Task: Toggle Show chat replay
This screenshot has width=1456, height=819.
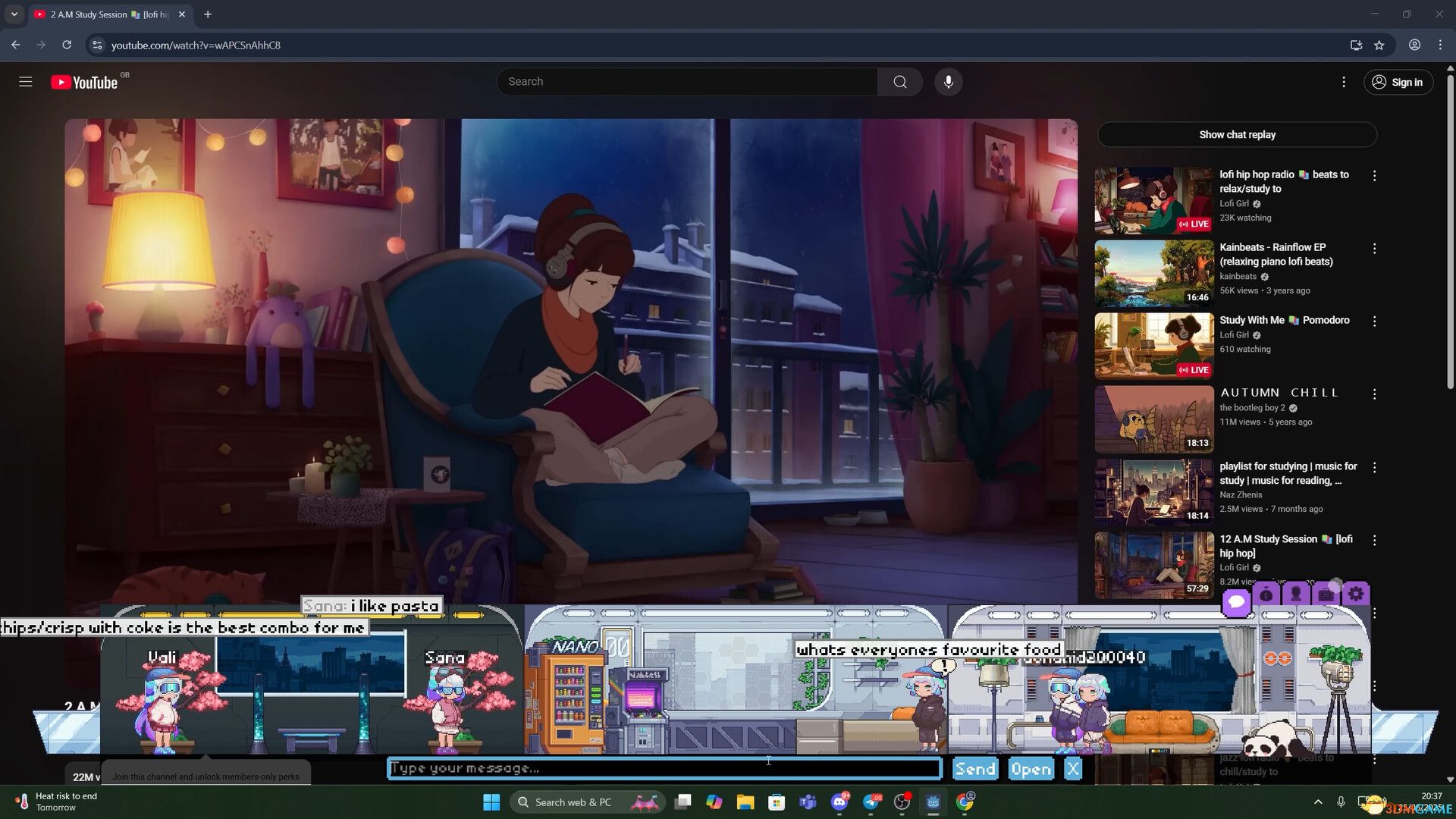Action: (1237, 134)
